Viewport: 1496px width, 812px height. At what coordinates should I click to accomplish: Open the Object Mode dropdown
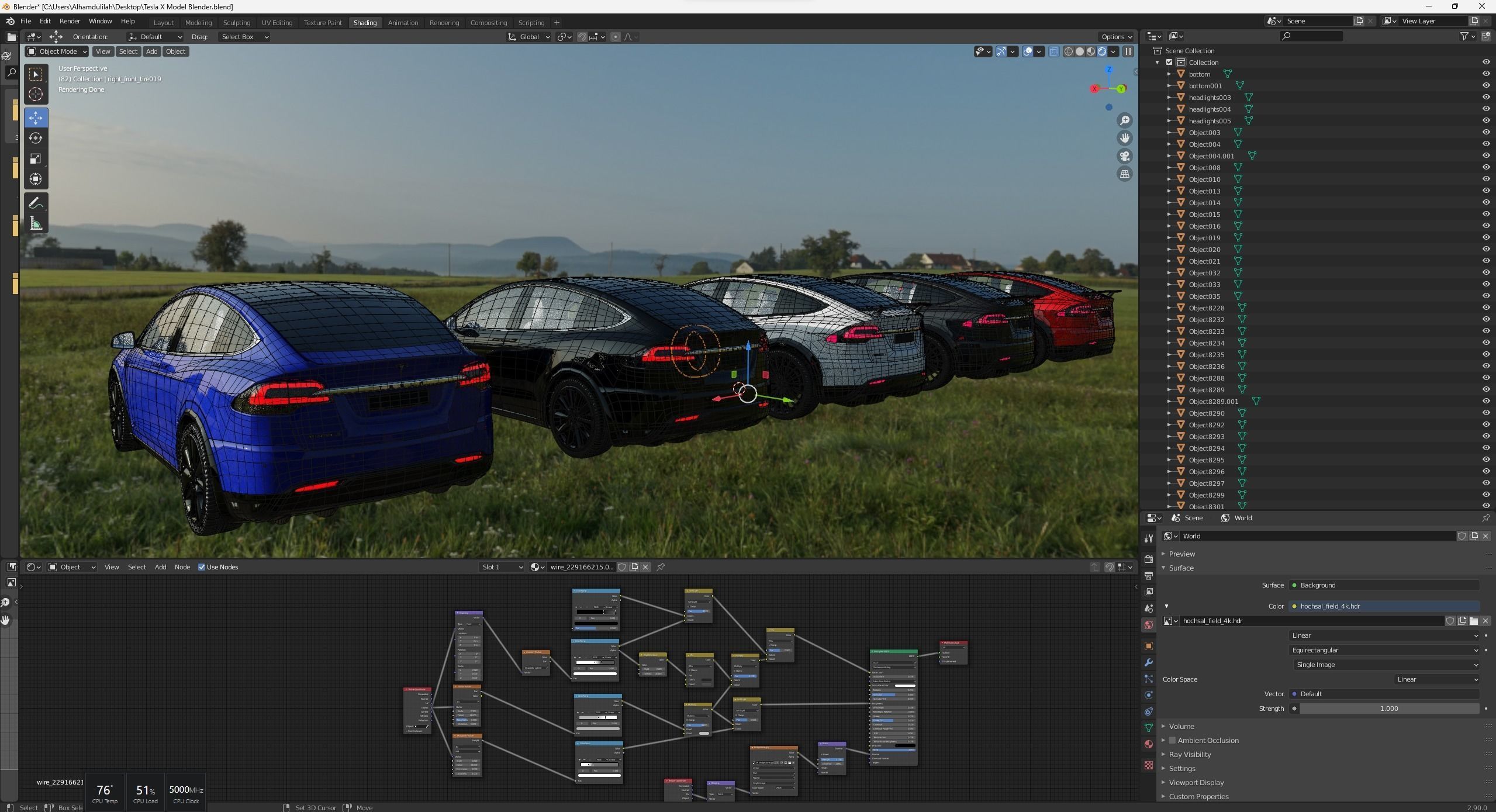57,51
